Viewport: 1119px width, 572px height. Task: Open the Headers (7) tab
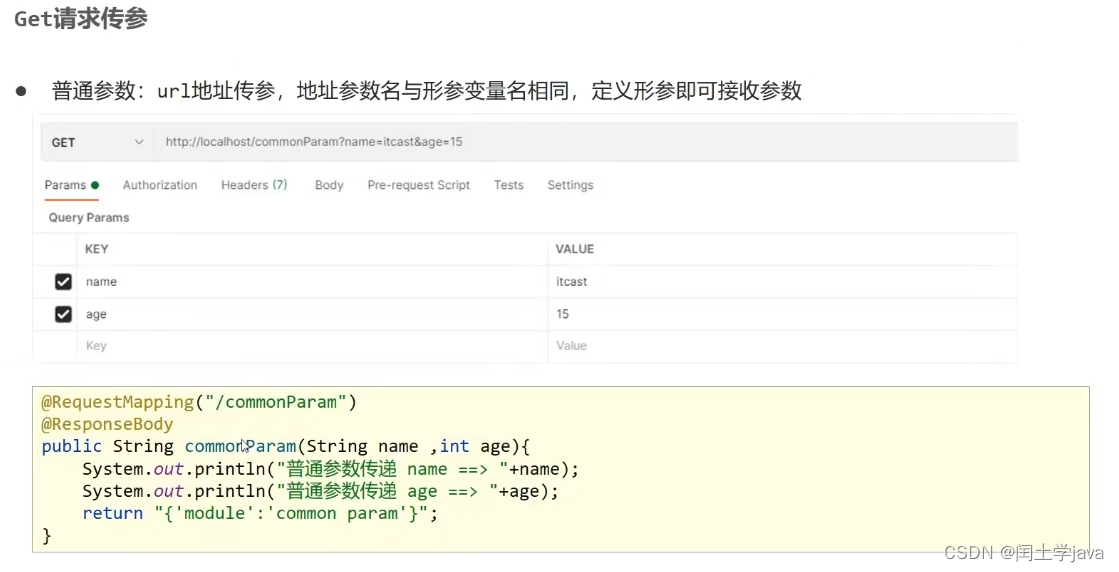(x=254, y=185)
